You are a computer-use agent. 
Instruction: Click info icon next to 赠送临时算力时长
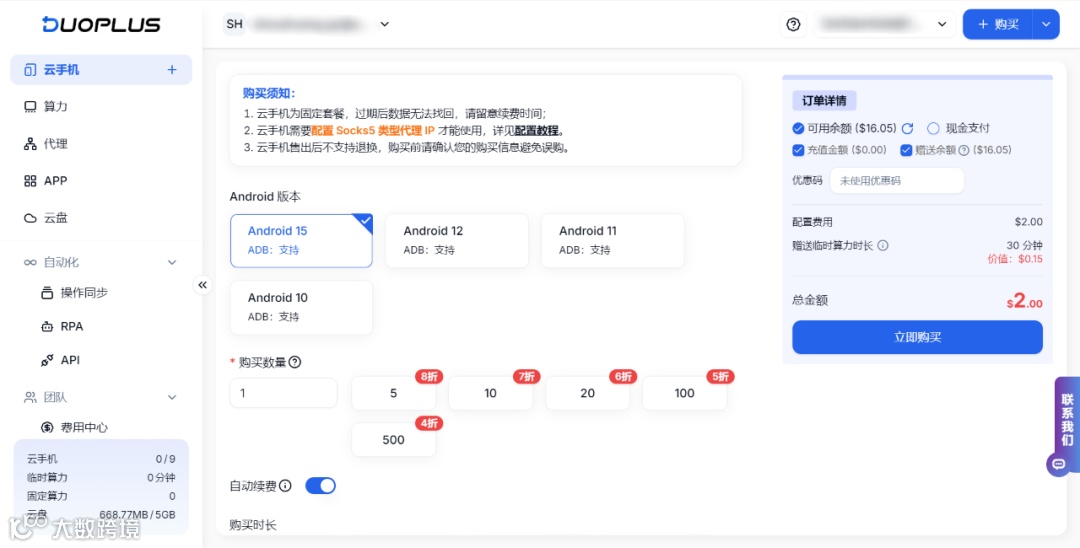883,246
